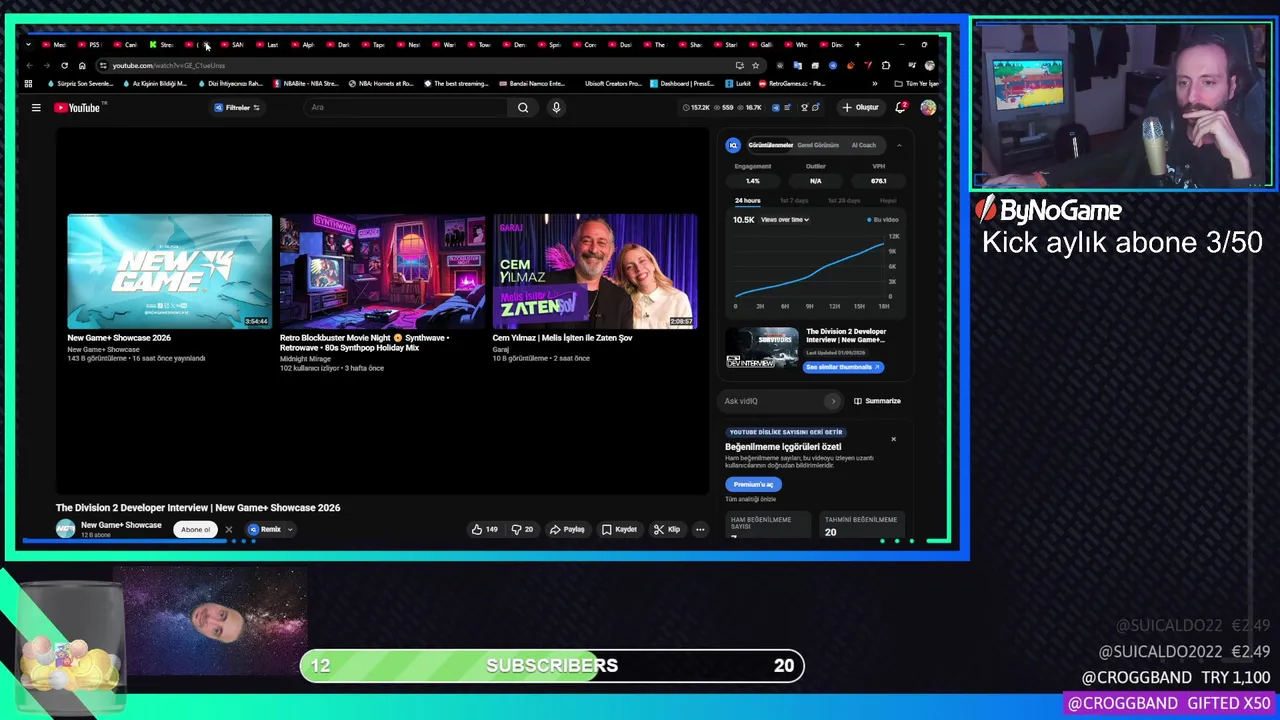Expand the bookmarks overflow chevron

tap(875, 84)
